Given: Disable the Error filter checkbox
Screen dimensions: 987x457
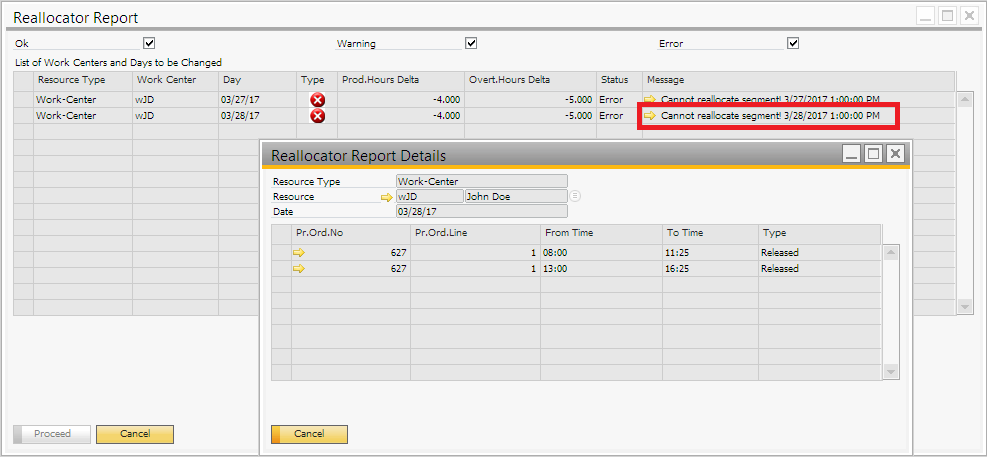Looking at the screenshot, I should pos(793,43).
